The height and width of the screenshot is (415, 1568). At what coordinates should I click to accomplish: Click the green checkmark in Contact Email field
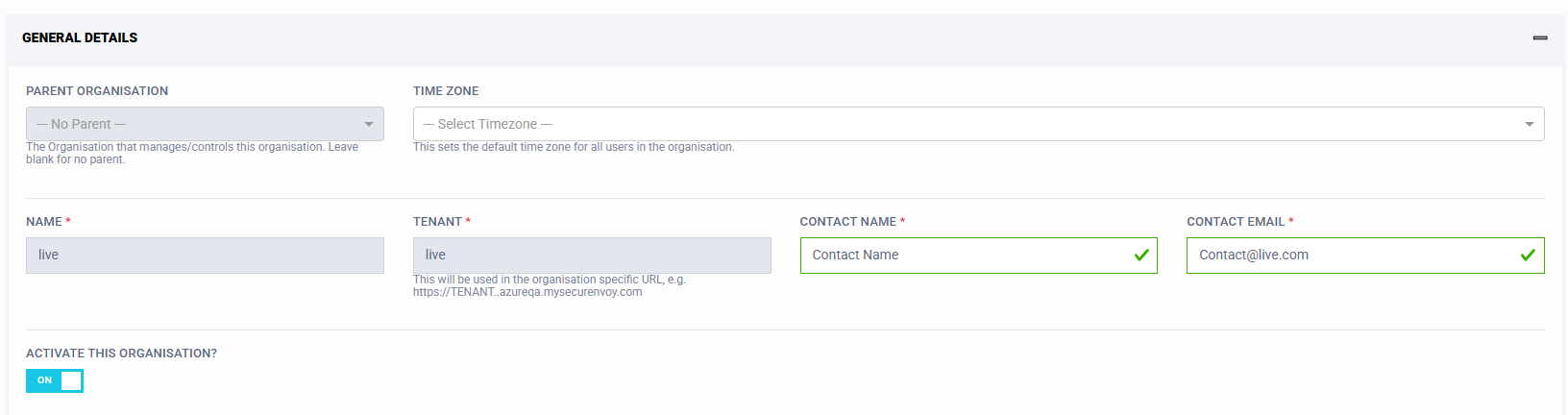point(1528,255)
